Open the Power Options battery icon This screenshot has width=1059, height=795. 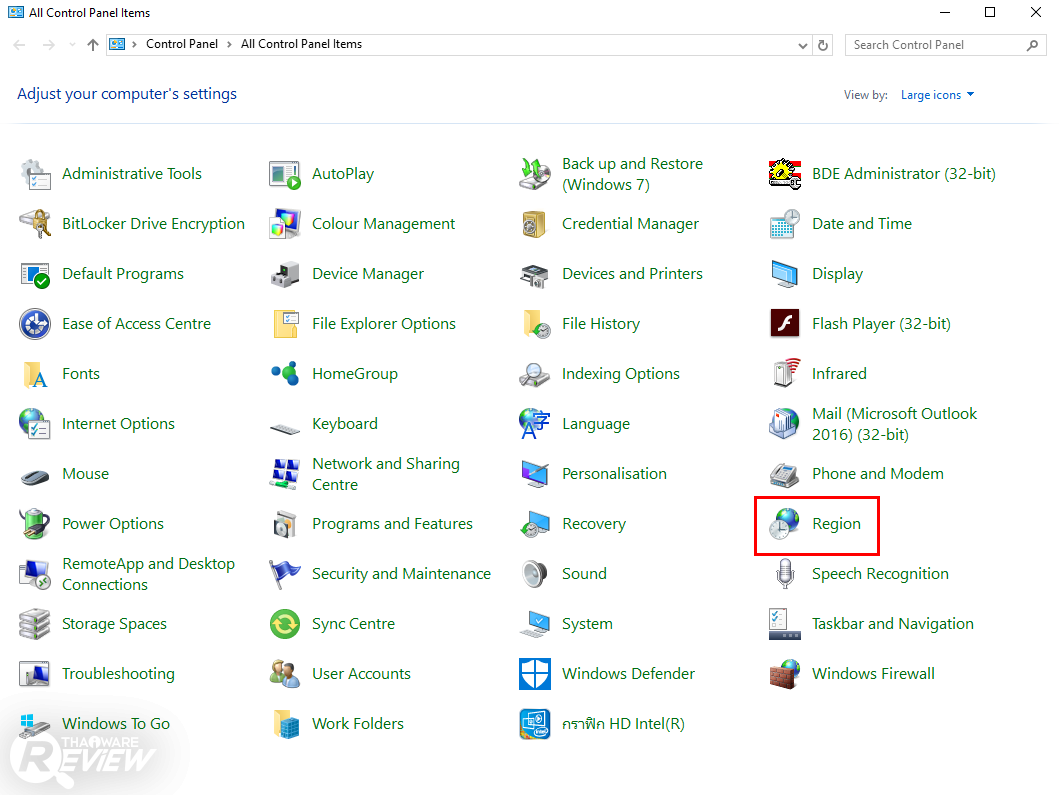point(35,524)
